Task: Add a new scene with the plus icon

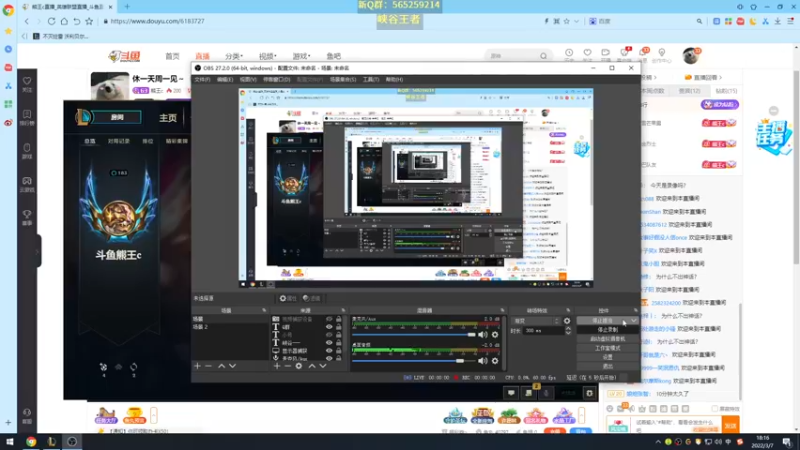Action: click(197, 366)
